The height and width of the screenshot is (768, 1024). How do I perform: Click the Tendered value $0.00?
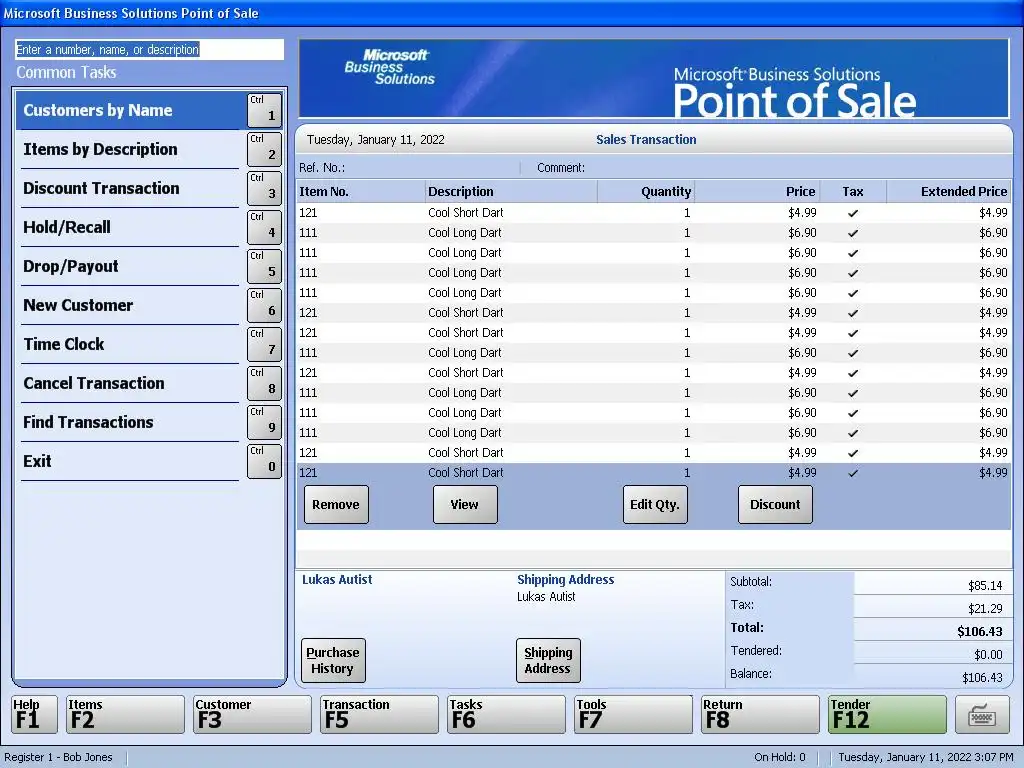point(988,654)
